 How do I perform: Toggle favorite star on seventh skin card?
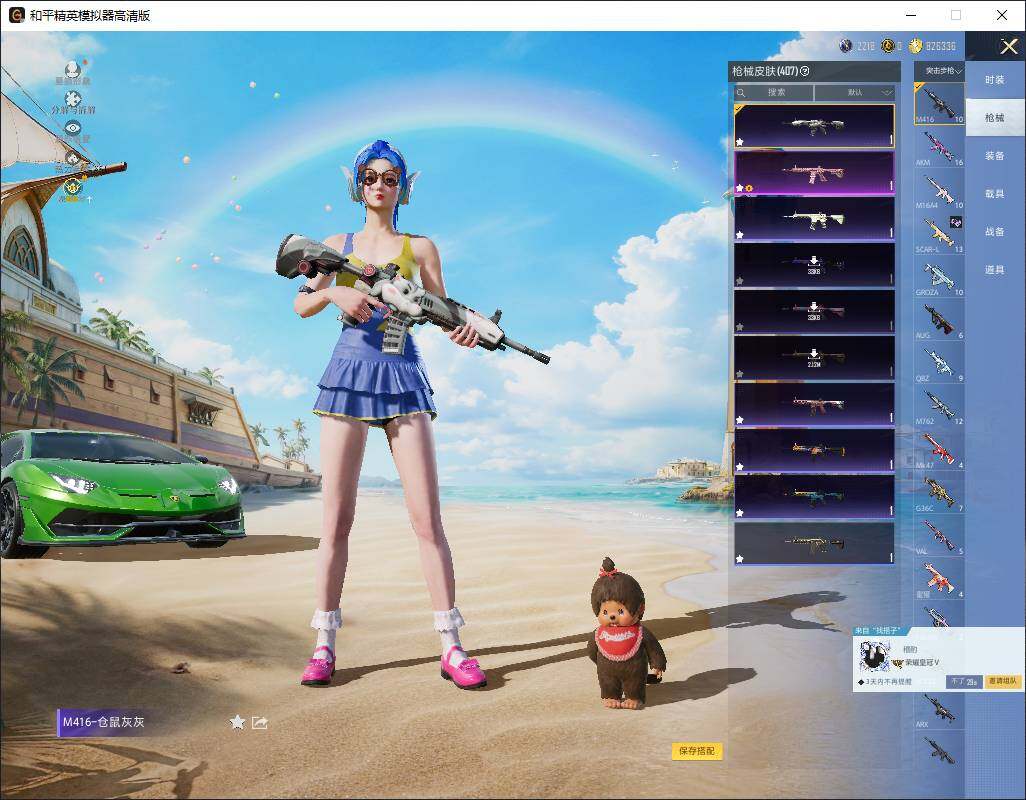[x=740, y=420]
